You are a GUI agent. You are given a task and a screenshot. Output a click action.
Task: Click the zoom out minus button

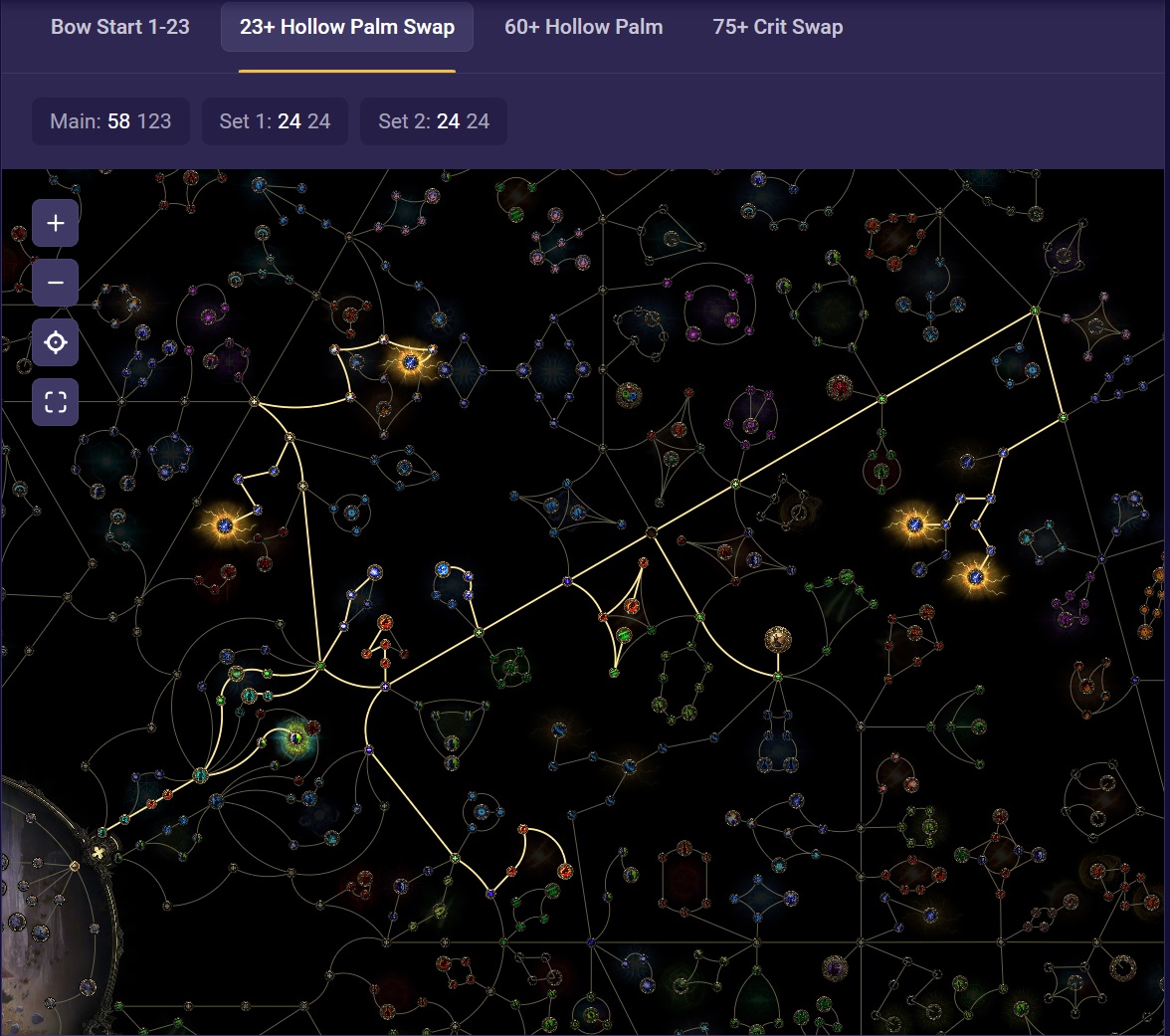pyautogui.click(x=56, y=284)
